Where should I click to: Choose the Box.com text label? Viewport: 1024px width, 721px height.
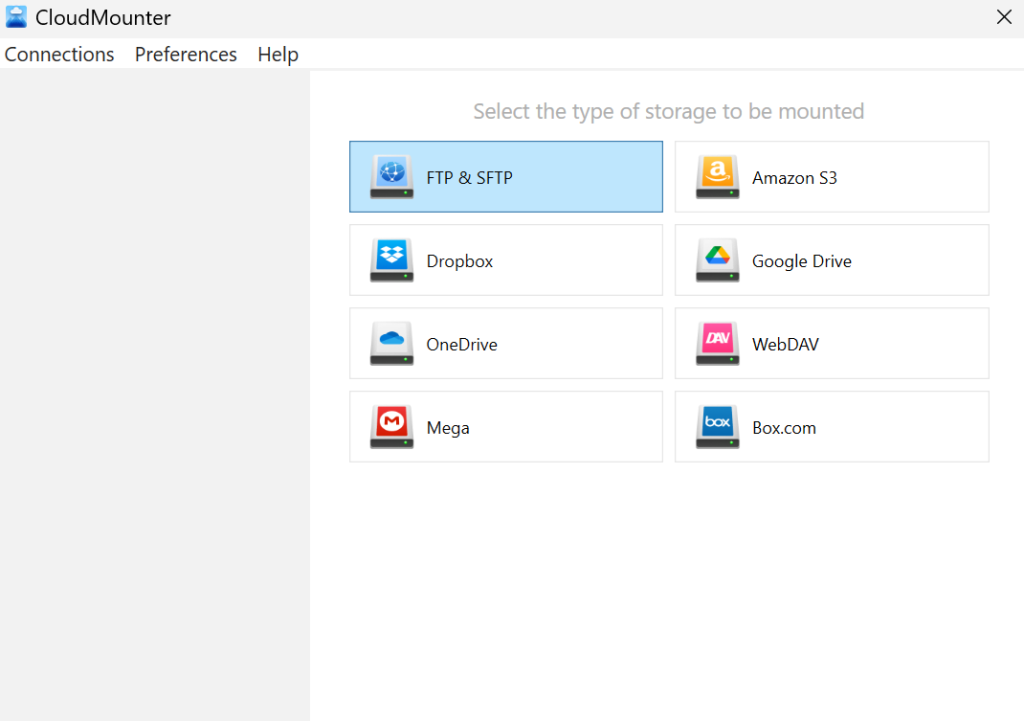(783, 428)
